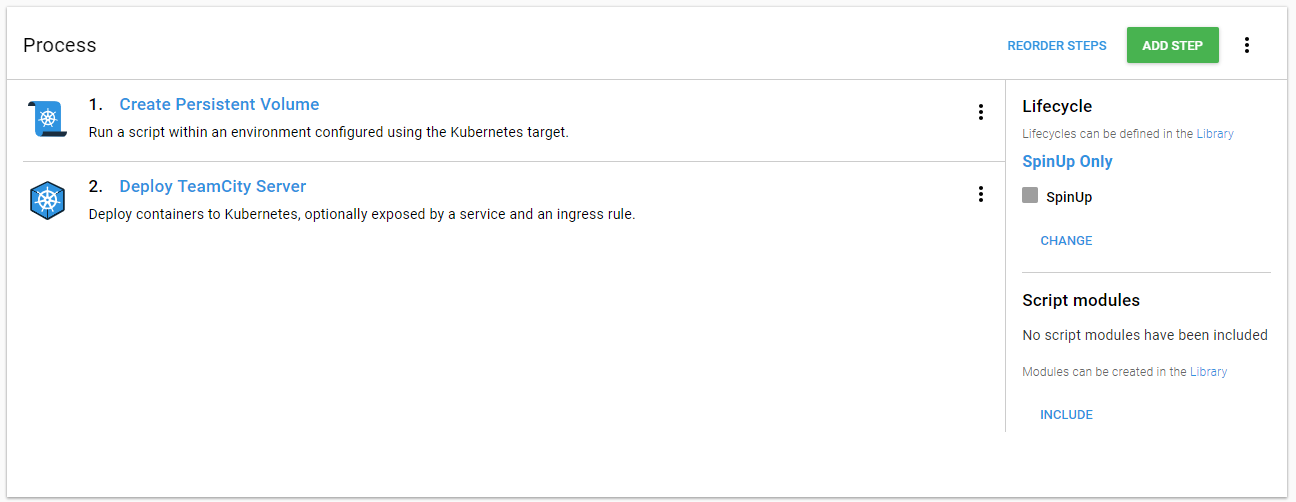Click the 'No script modules have been included' text

tap(1144, 335)
